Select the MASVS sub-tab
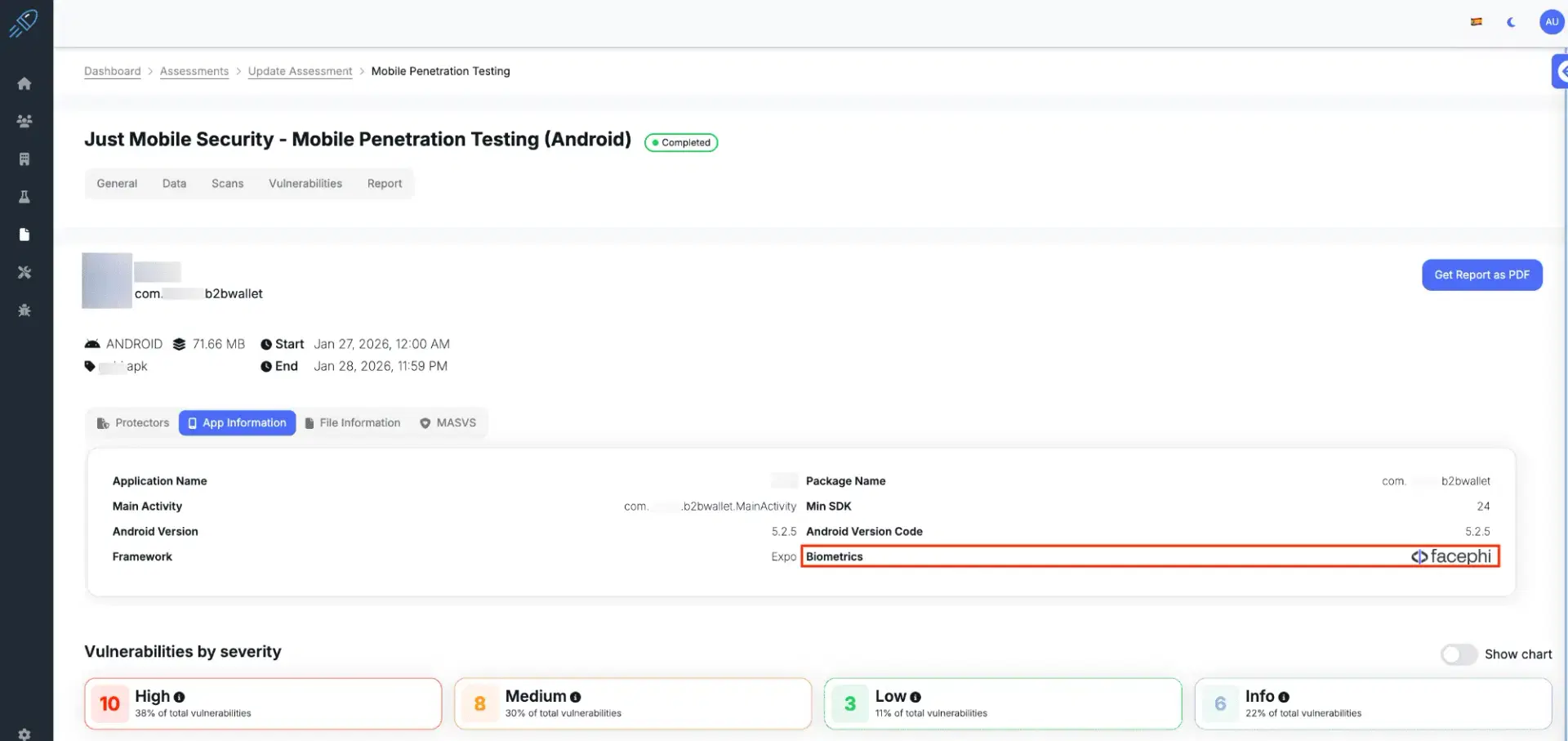This screenshot has height=741, width=1568. [448, 423]
